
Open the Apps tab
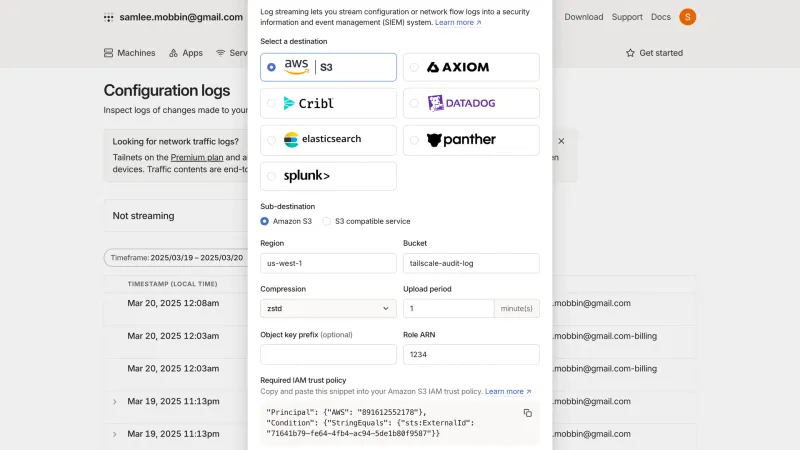(x=186, y=53)
